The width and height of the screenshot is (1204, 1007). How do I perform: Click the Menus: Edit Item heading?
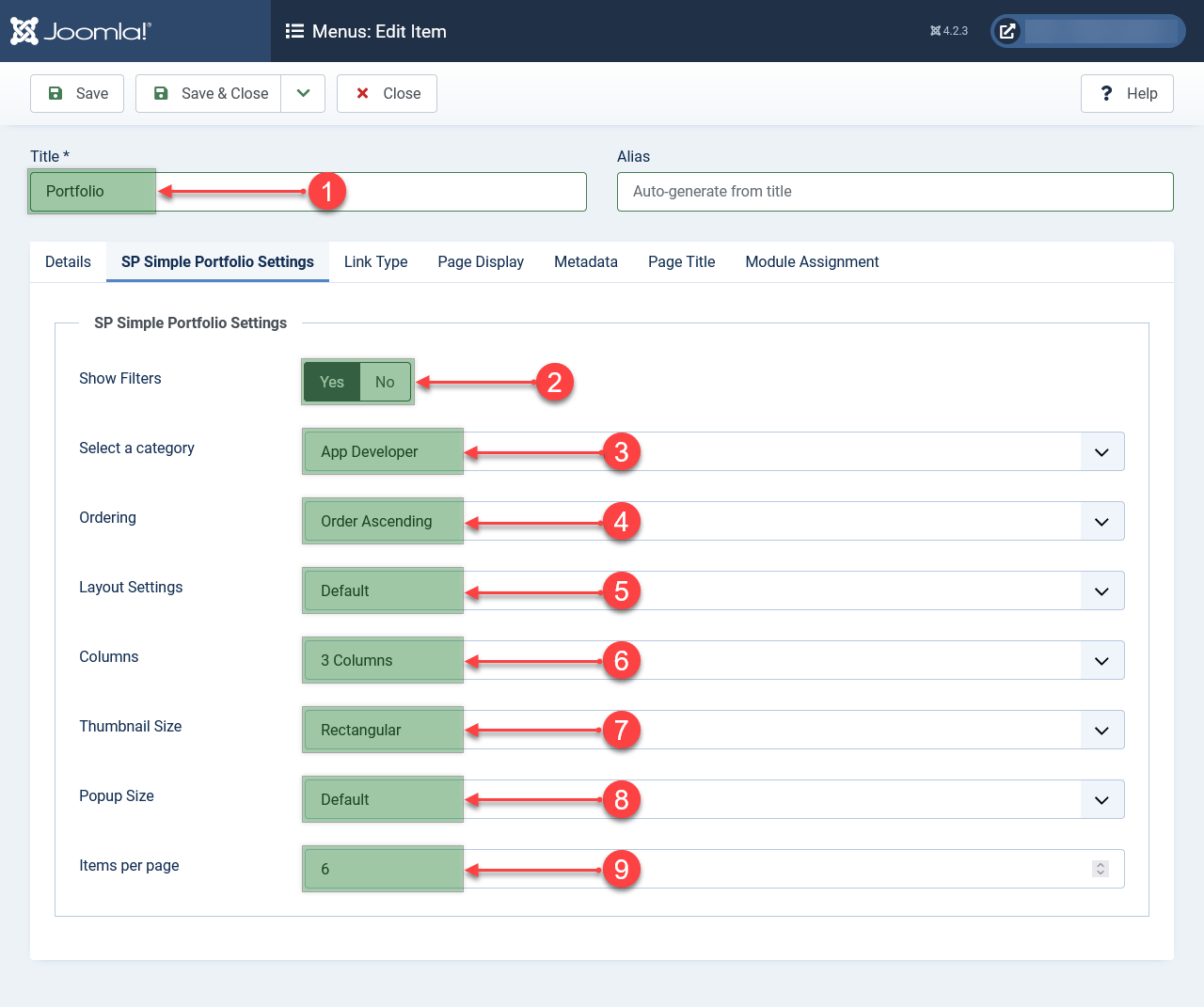tap(379, 31)
